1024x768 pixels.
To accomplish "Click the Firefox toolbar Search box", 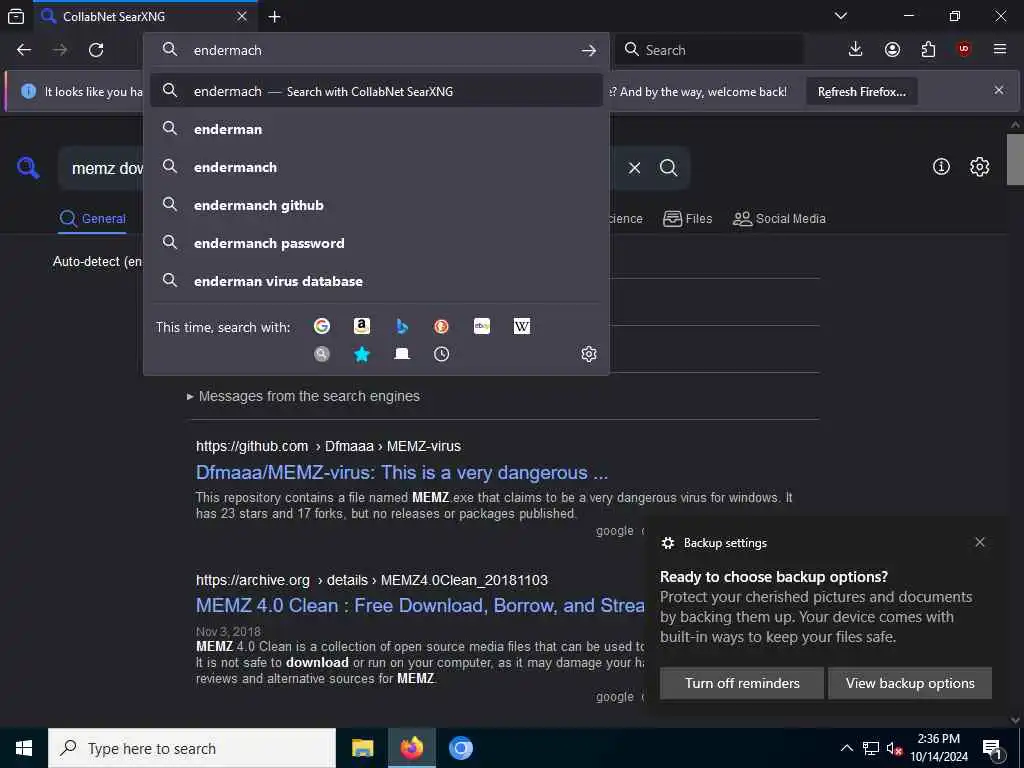I will (709, 50).
